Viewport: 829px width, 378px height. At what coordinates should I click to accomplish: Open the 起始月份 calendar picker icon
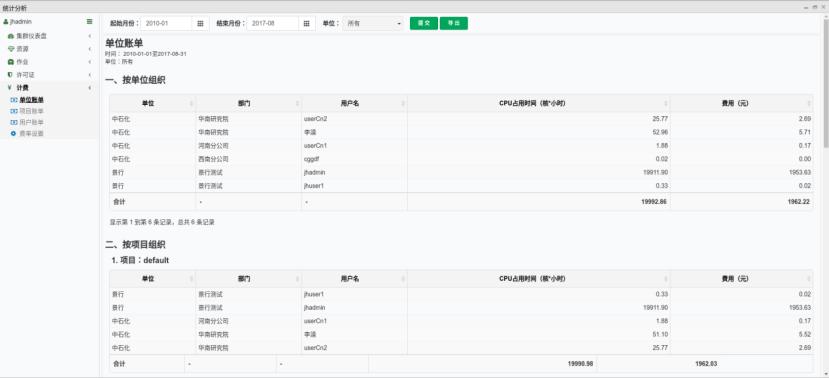pyautogui.click(x=200, y=23)
